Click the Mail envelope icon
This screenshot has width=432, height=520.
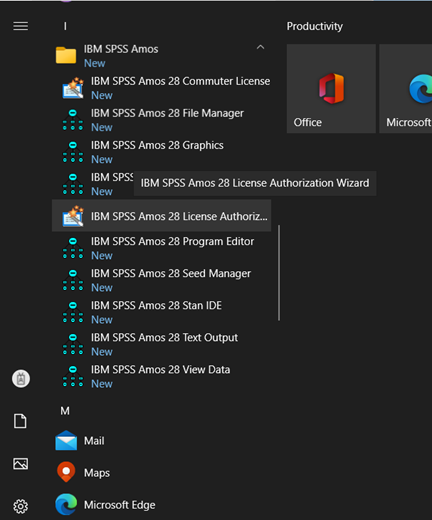click(x=66, y=441)
